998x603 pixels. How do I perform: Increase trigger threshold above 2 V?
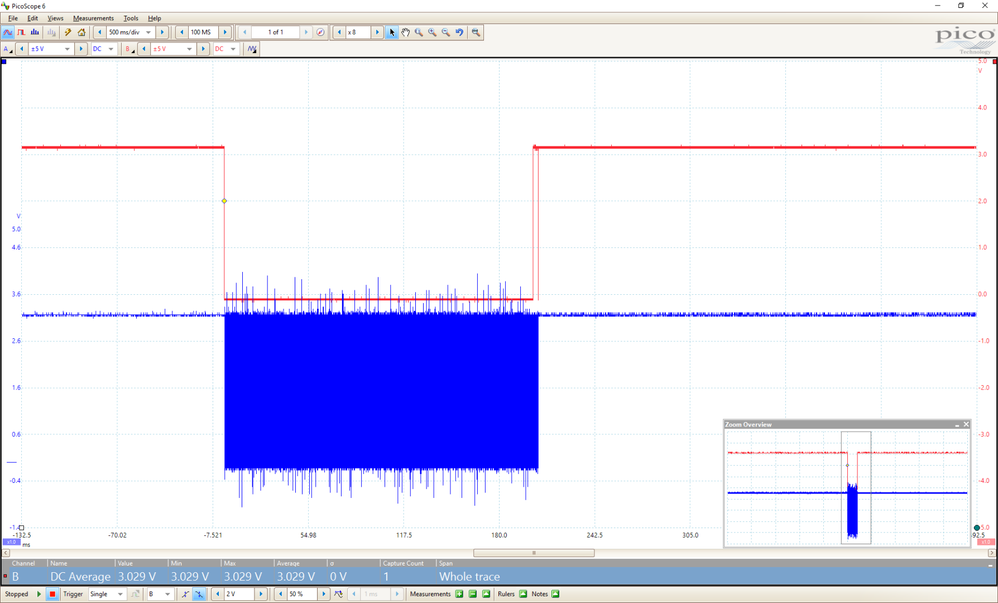pos(261,594)
